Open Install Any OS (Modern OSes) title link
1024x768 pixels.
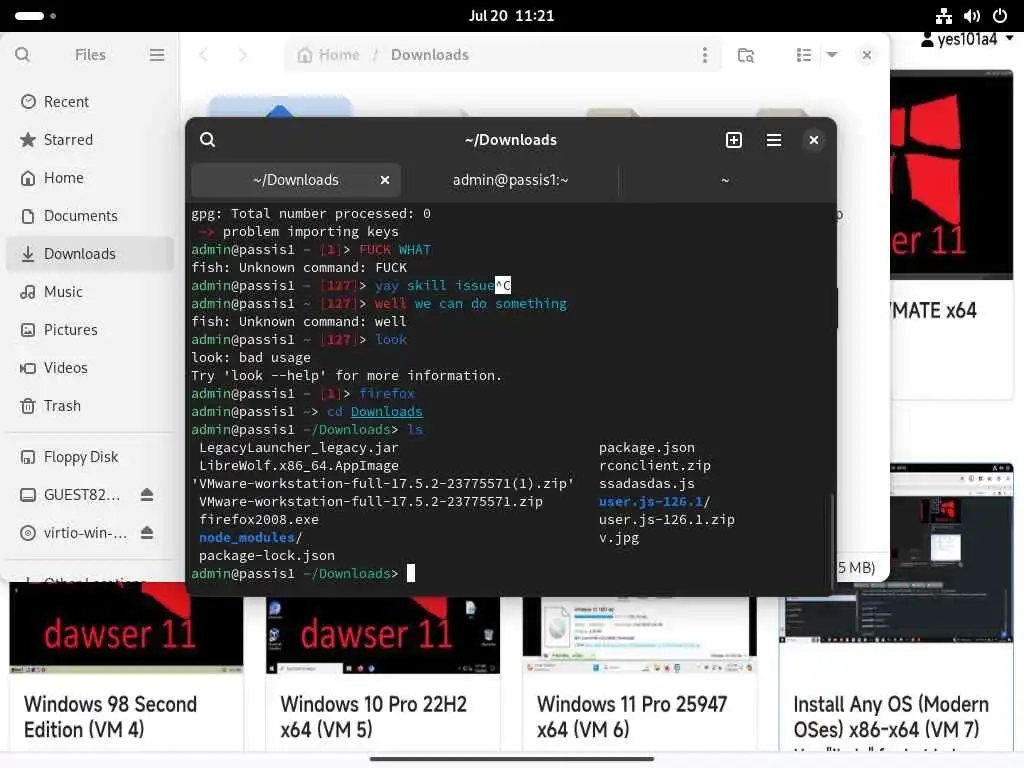[891, 716]
